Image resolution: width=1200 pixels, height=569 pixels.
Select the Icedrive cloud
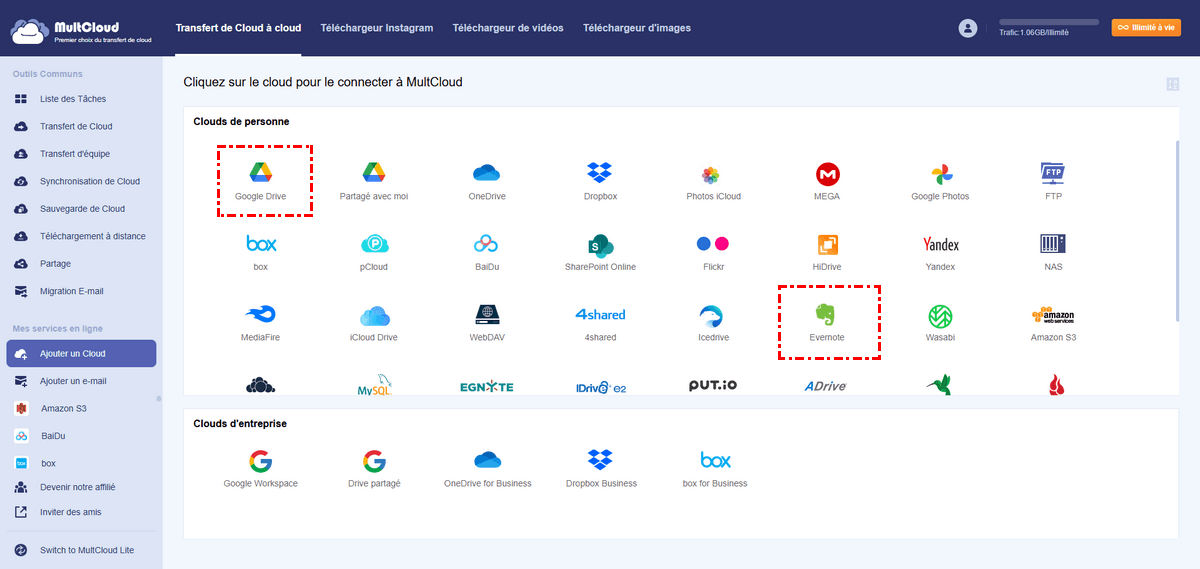714,322
